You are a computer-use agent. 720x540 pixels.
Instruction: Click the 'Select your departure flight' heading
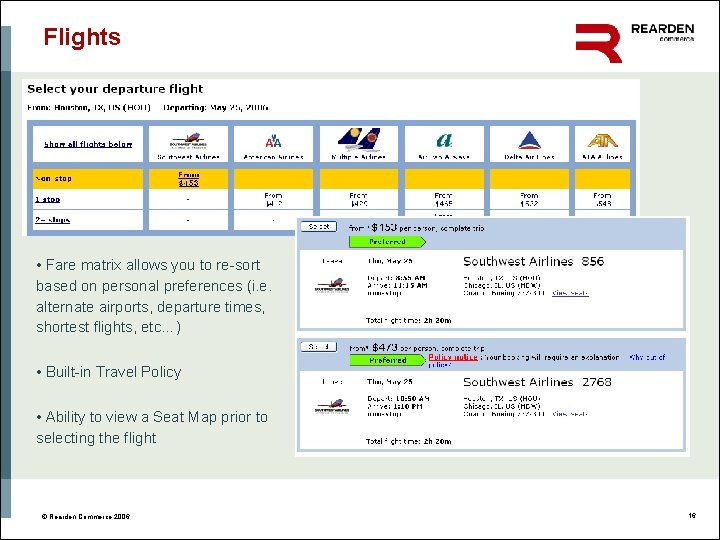(x=115, y=89)
